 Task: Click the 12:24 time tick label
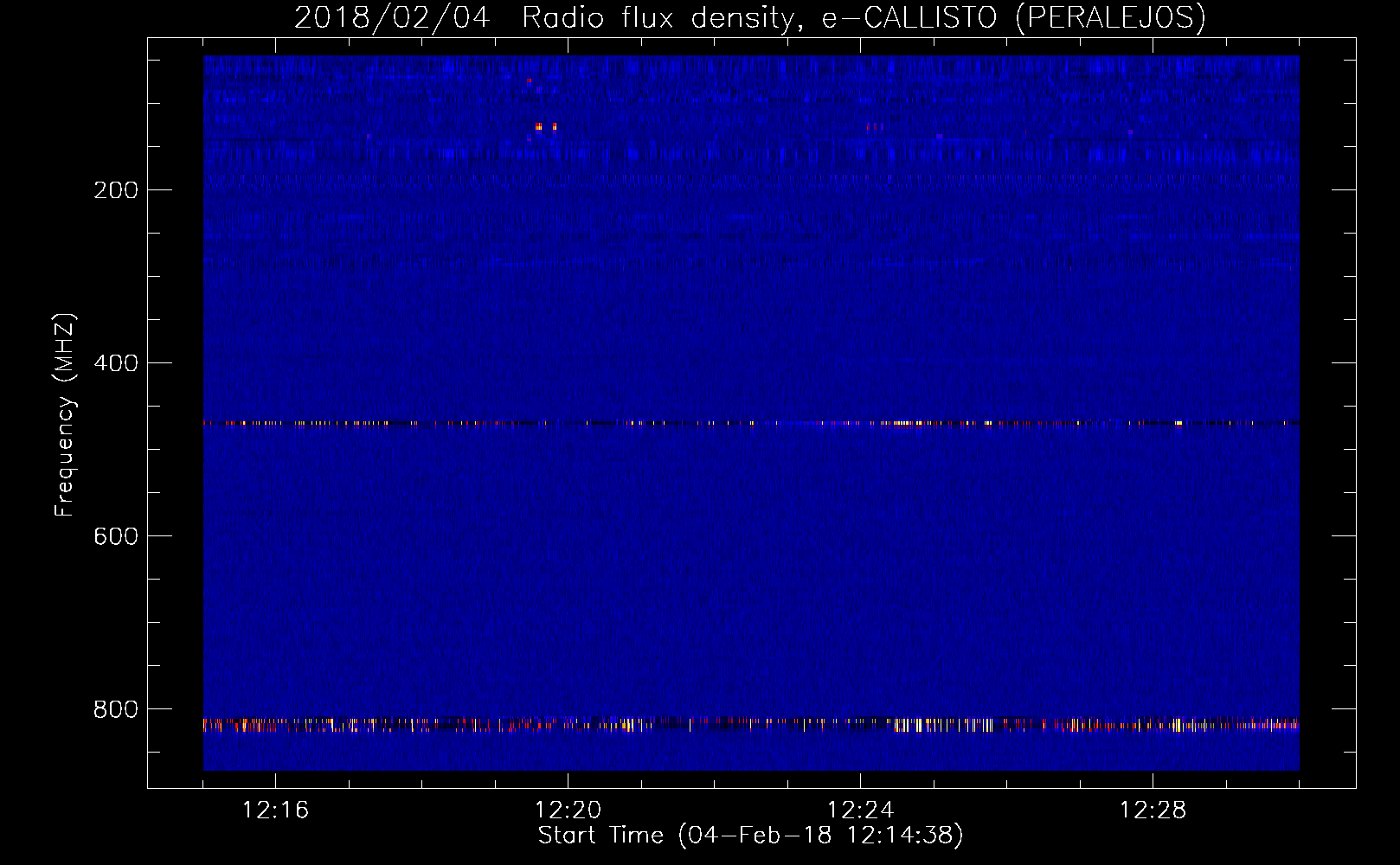tap(860, 811)
